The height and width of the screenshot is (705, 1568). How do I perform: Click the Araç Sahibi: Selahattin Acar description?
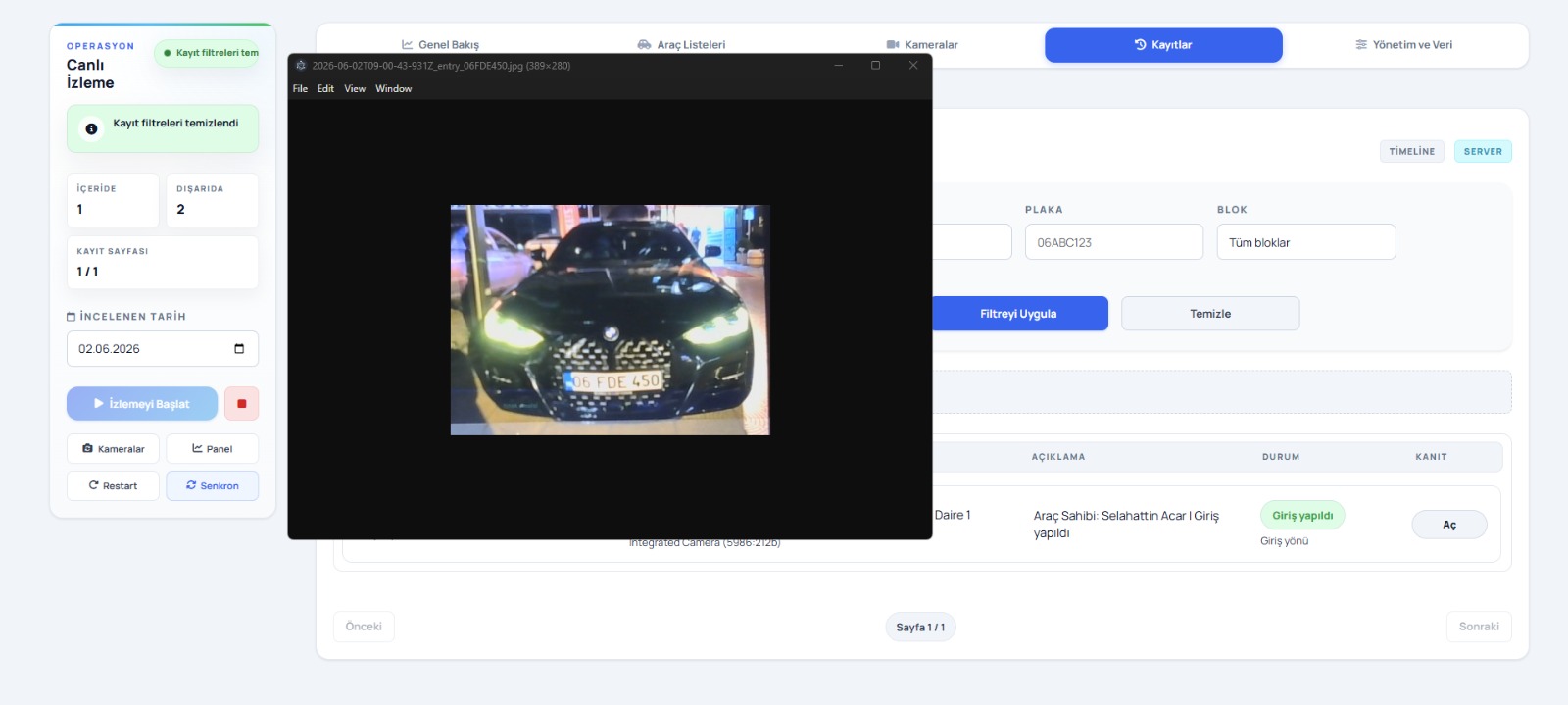pos(1126,525)
